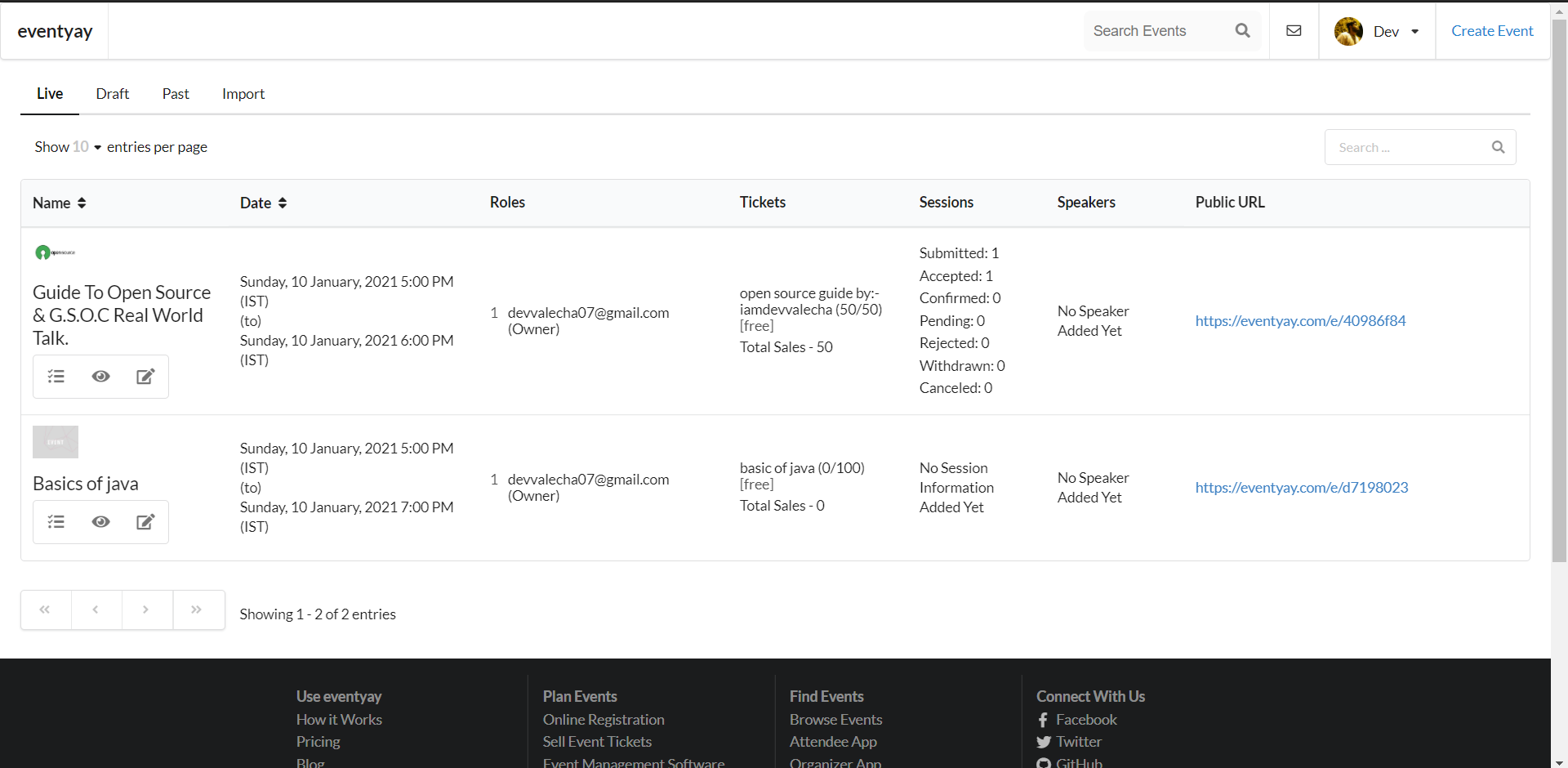Screen dimensions: 1568x768
Task: Edit the Guide To Open Source event
Action: [x=145, y=377]
